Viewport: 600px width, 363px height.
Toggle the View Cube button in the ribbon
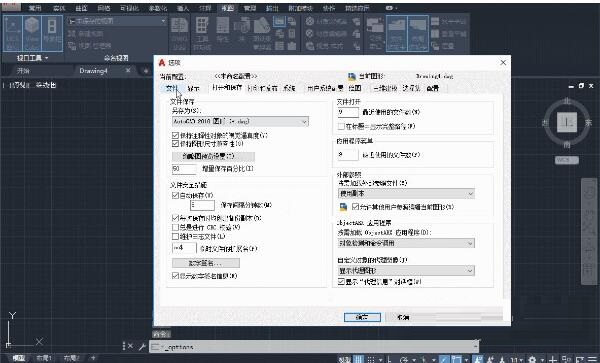click(32, 33)
